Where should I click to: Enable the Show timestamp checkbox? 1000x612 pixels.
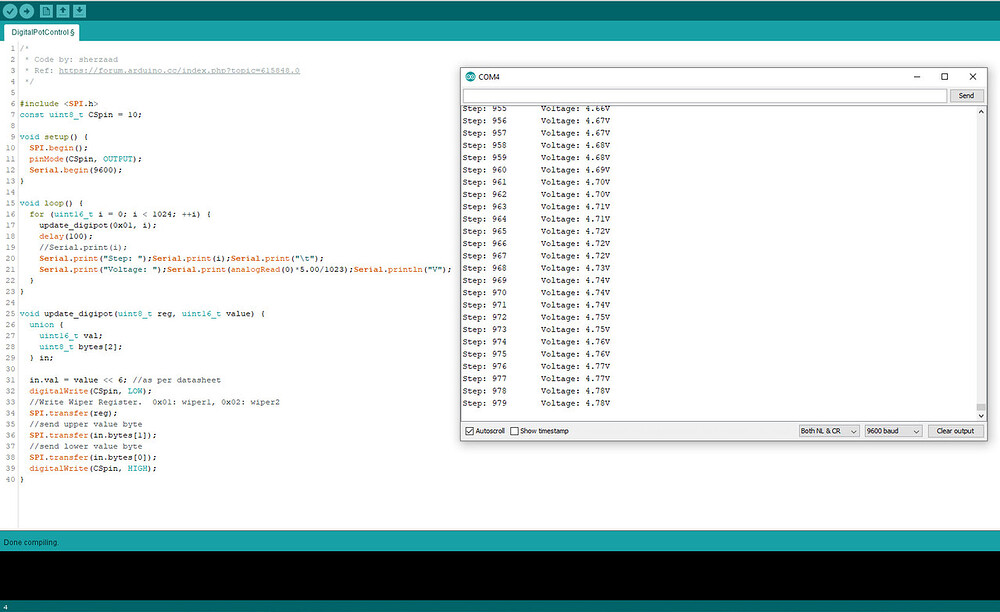[512, 431]
